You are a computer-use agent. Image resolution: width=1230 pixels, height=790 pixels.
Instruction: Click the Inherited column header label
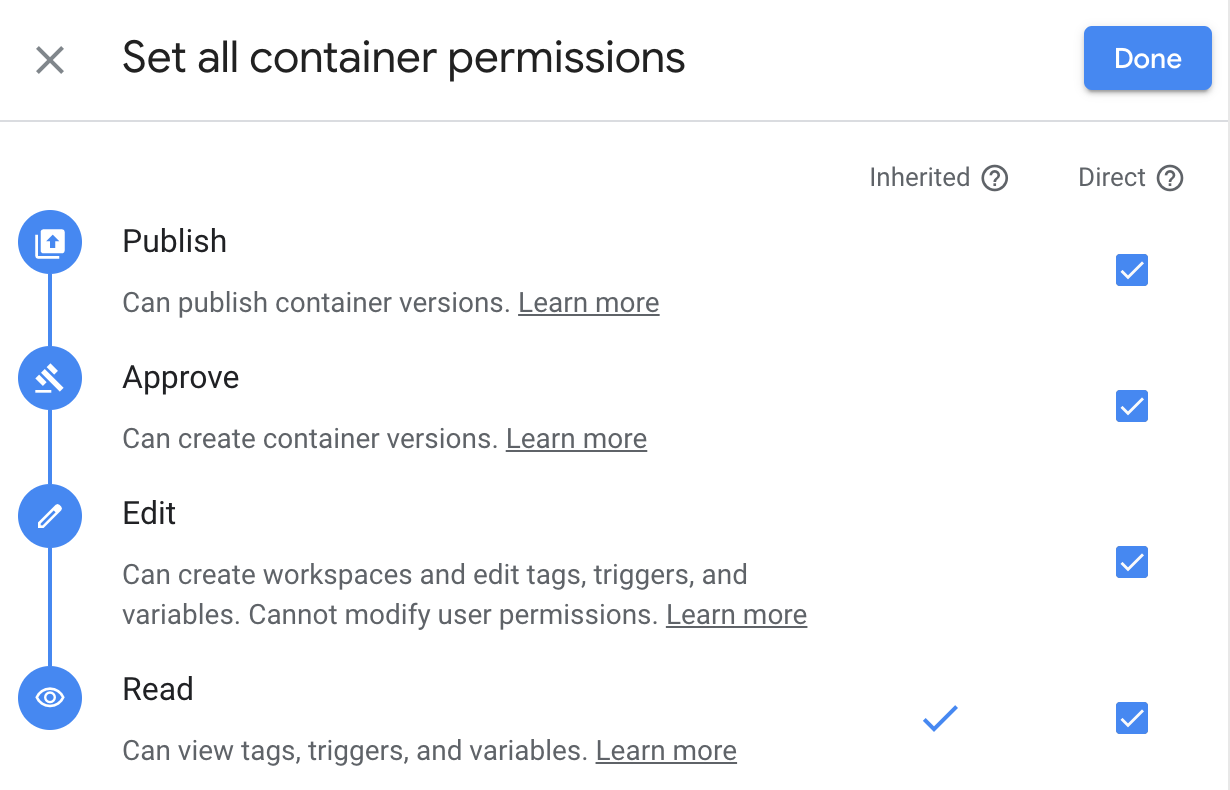(x=919, y=178)
